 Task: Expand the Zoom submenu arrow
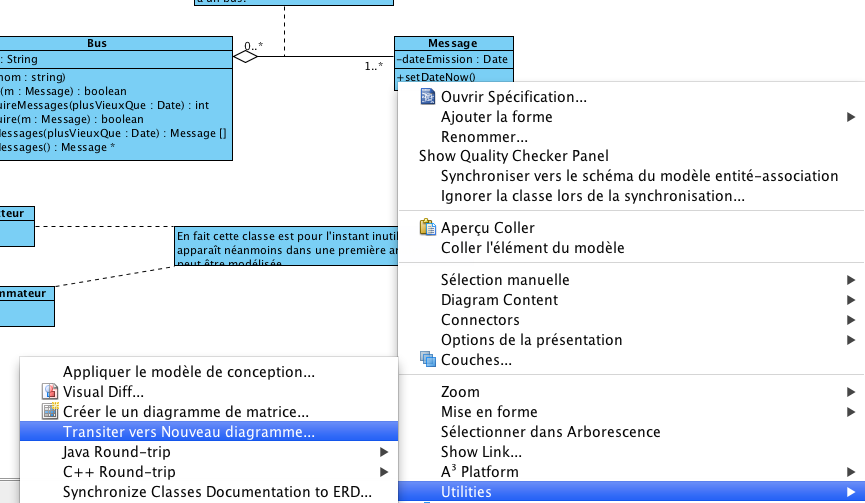tap(850, 392)
